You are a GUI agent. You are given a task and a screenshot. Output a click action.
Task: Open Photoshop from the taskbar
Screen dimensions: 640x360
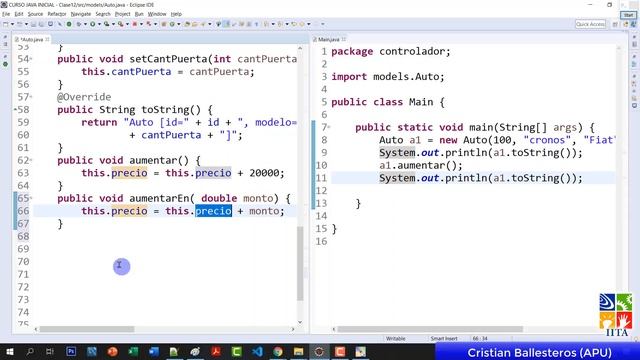pyautogui.click(x=71, y=351)
